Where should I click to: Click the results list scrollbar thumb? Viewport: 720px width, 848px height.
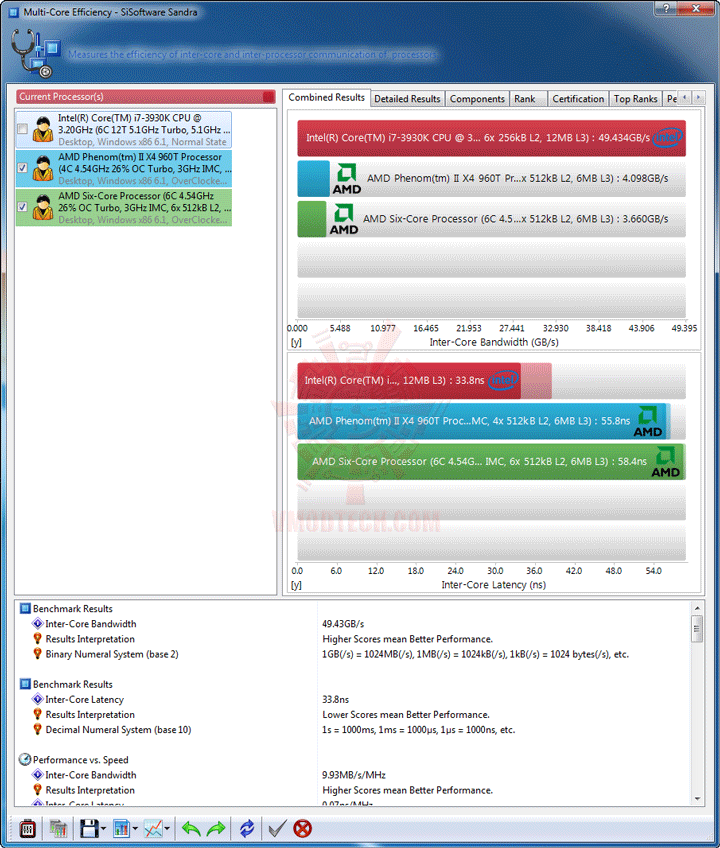click(x=697, y=628)
